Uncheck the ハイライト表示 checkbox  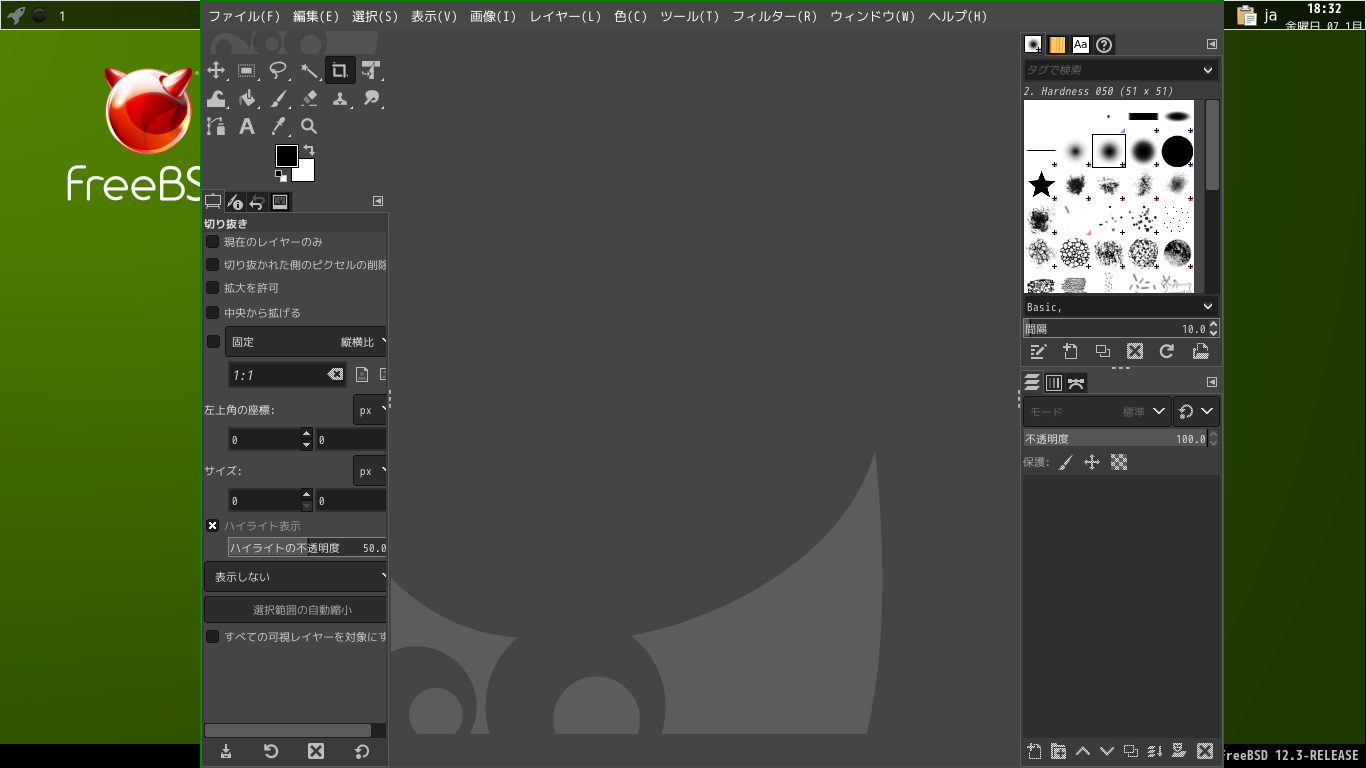(212, 526)
